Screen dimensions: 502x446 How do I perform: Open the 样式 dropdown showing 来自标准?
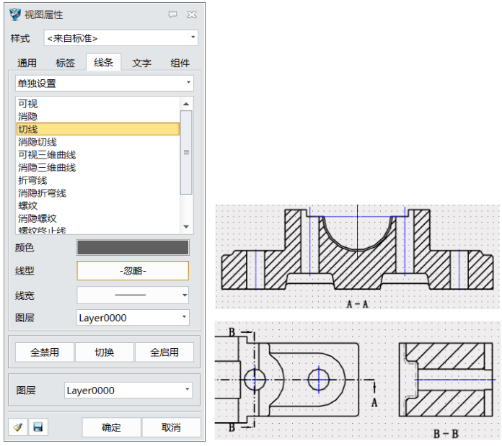[x=121, y=38]
